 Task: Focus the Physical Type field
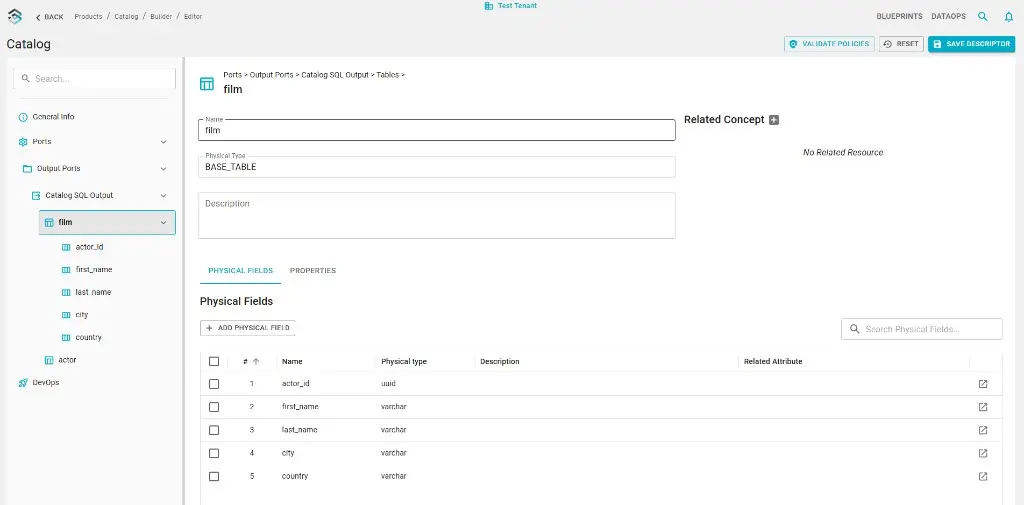(437, 167)
